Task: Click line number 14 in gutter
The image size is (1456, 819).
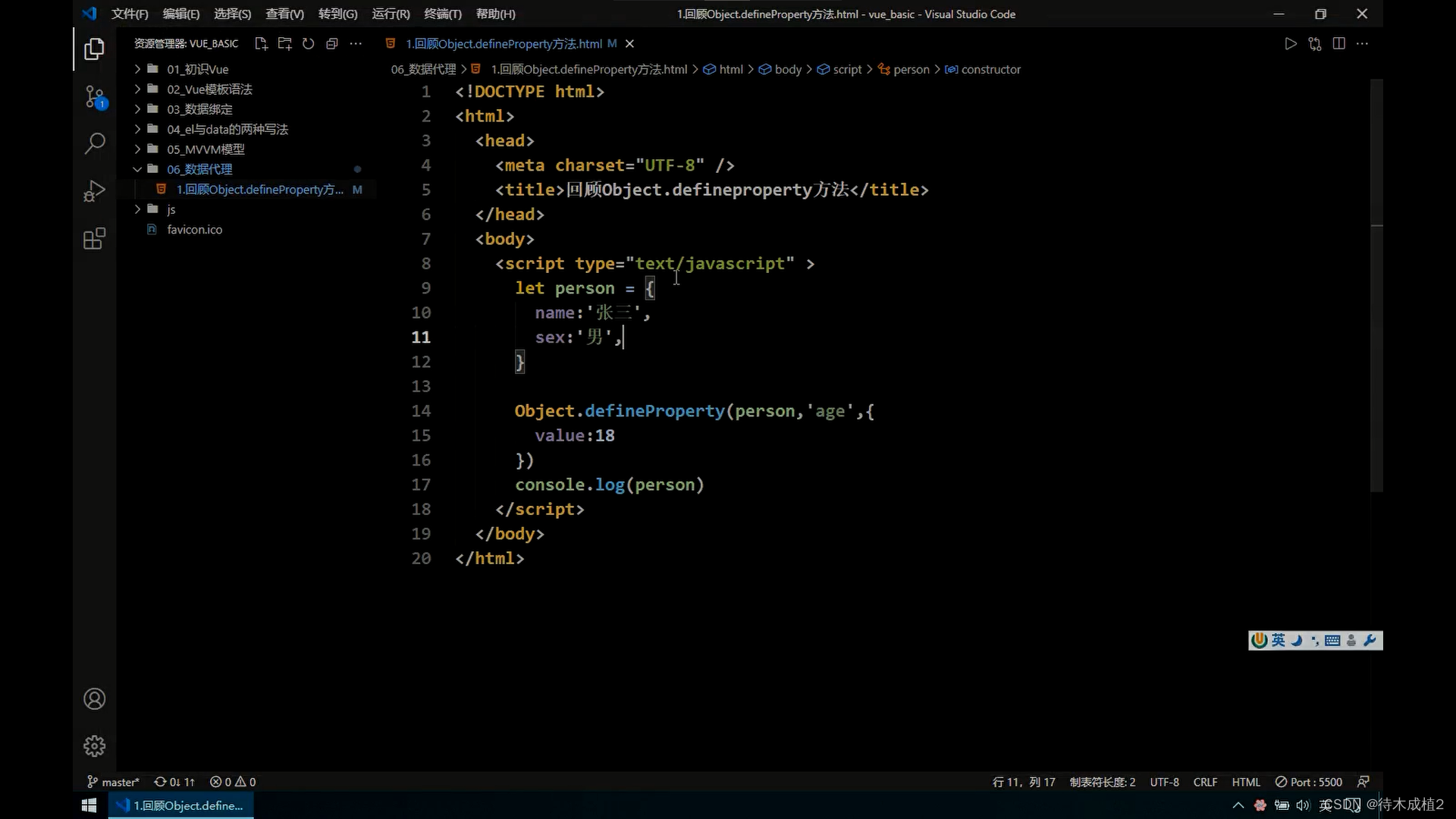Action: coord(421,411)
